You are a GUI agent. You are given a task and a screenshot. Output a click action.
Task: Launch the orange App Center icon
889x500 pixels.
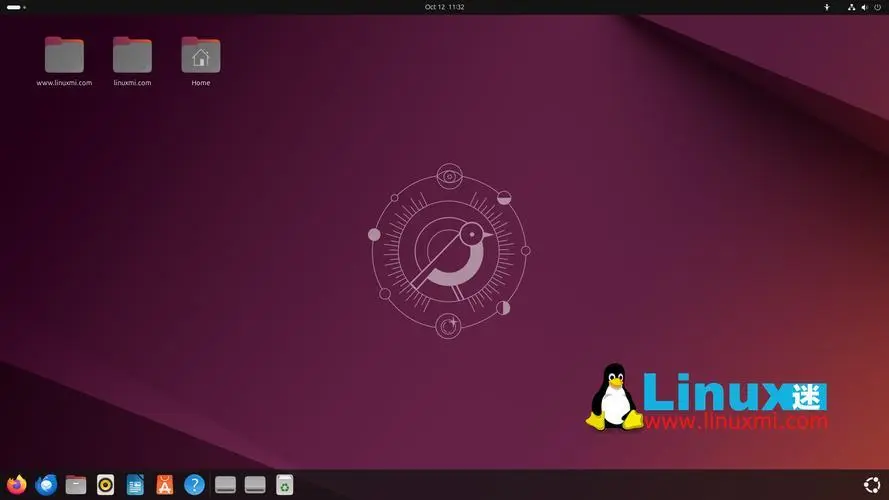(x=164, y=485)
